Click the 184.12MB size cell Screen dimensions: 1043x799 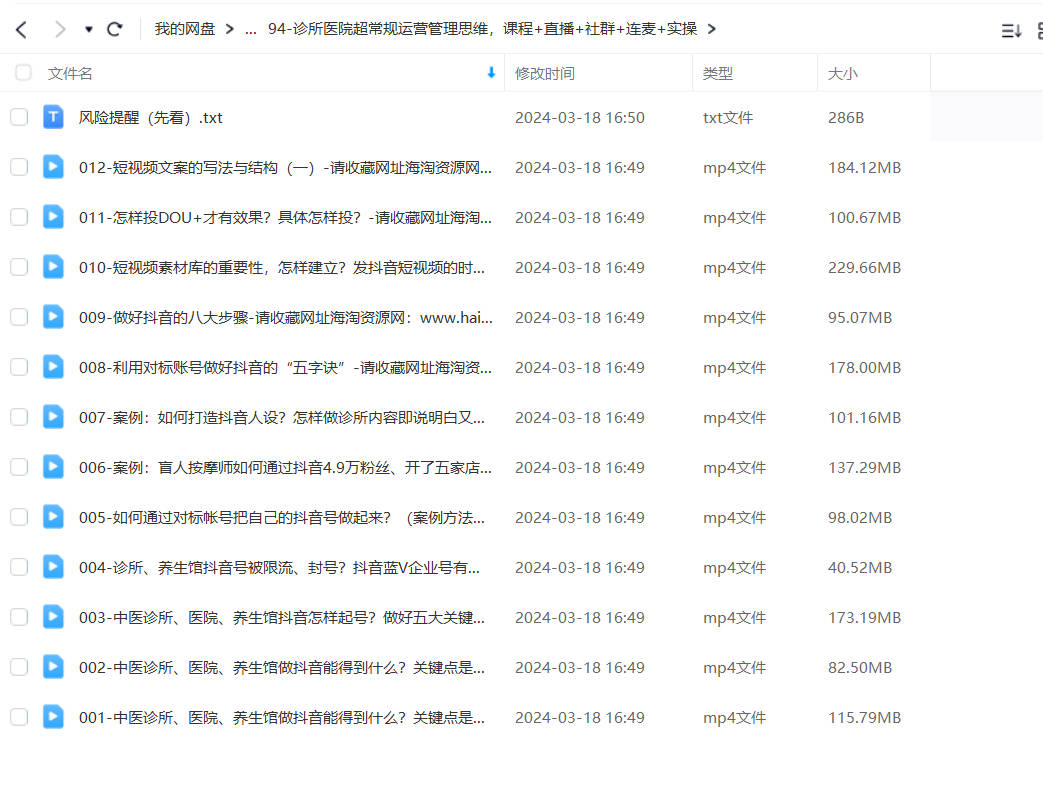point(865,168)
